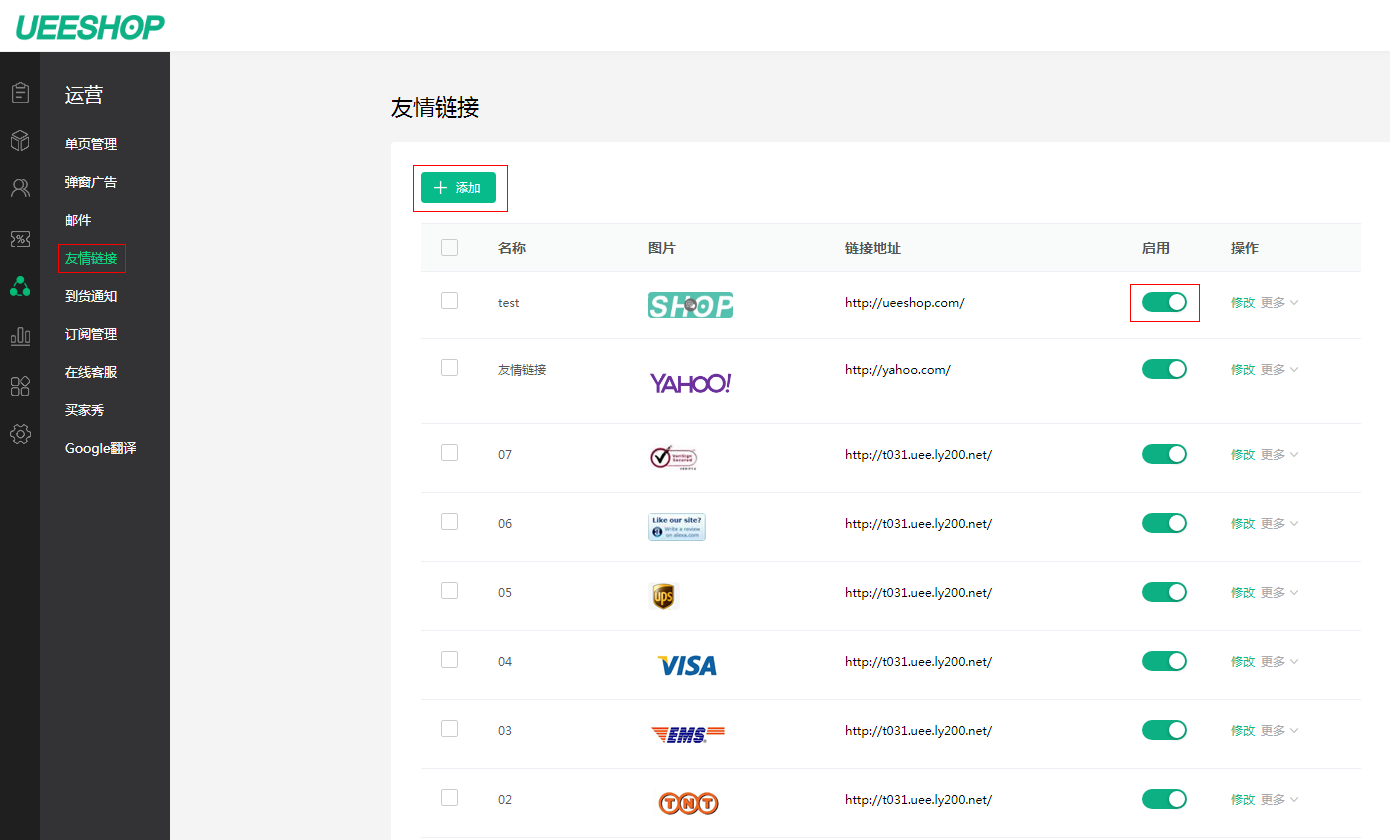Click the Yahoo logo thumbnail
1390x840 pixels.
690,383
